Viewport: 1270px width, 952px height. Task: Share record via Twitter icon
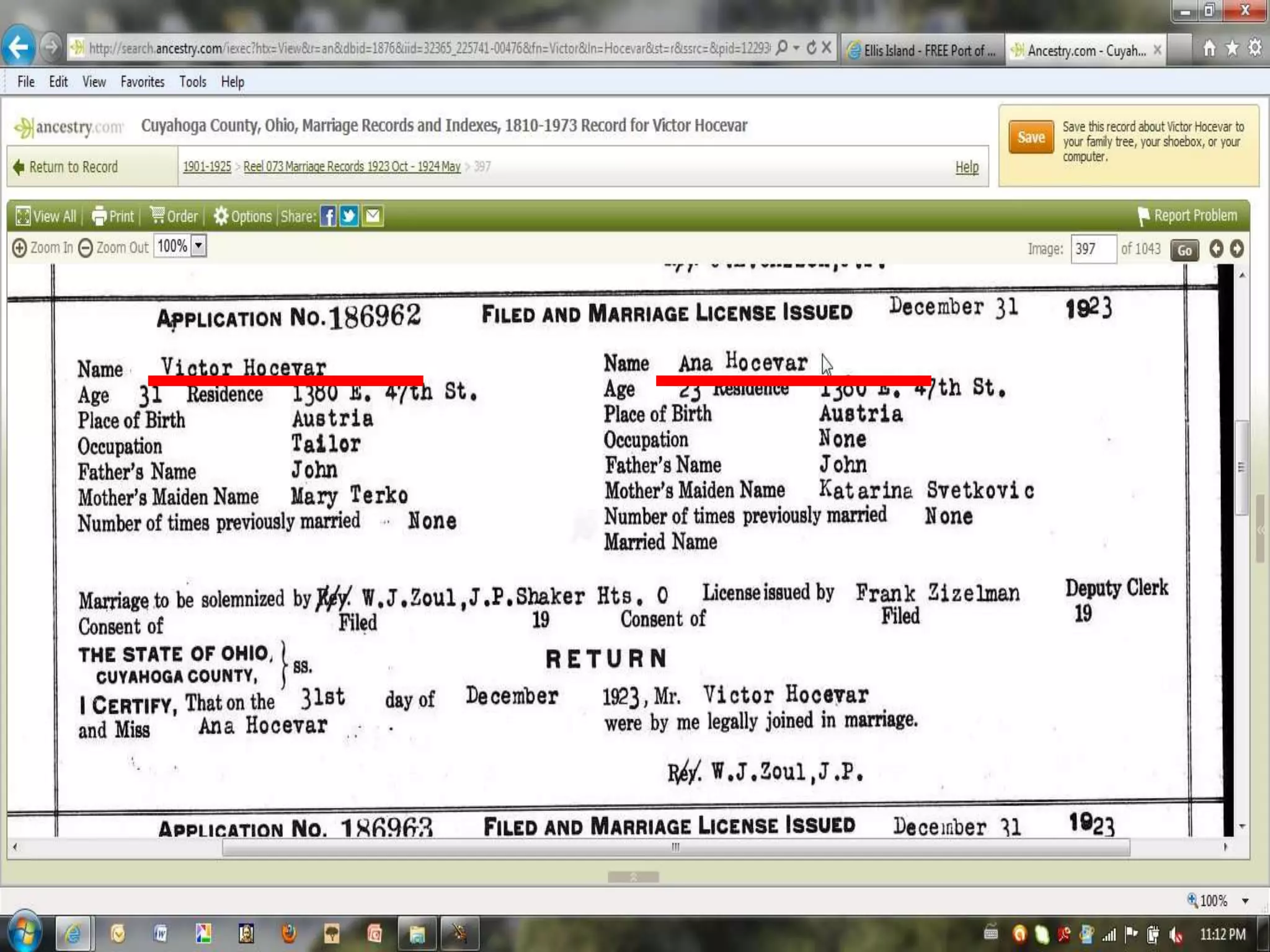(x=349, y=216)
